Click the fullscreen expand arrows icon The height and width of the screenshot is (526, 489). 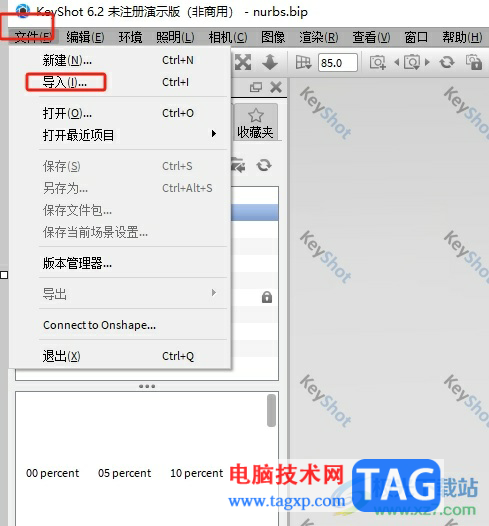243,62
